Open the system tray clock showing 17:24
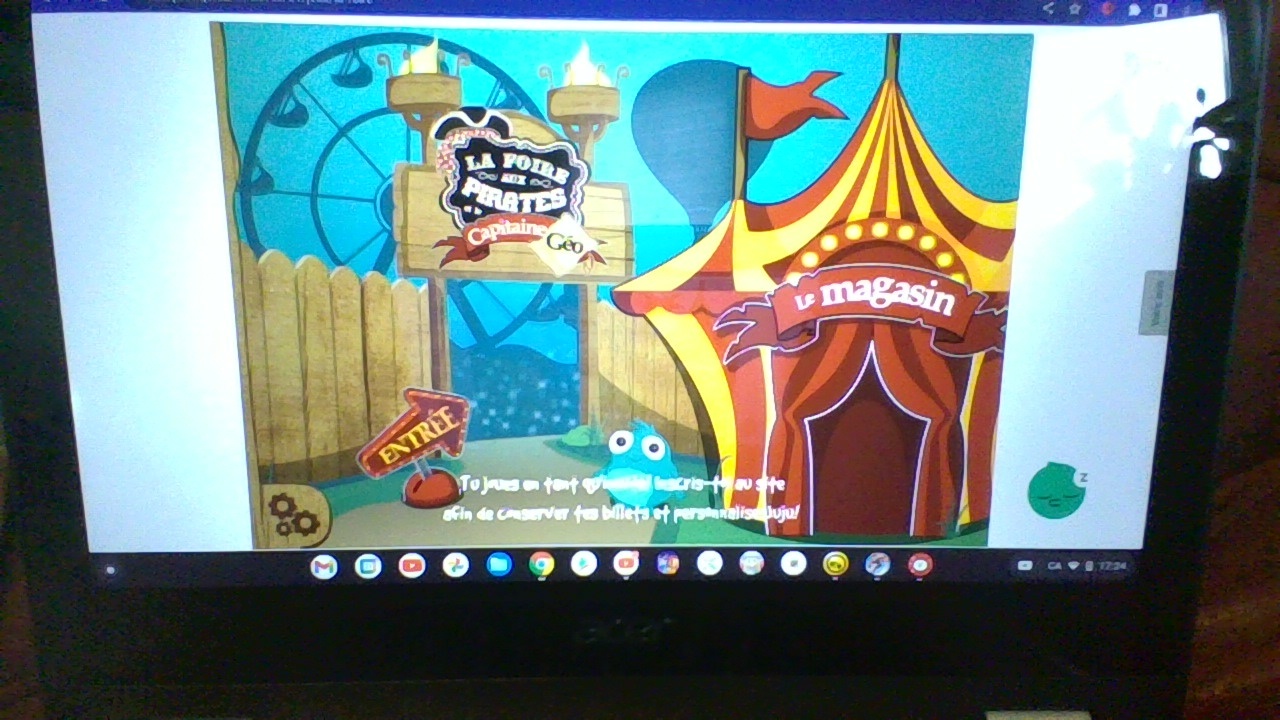 click(1112, 566)
